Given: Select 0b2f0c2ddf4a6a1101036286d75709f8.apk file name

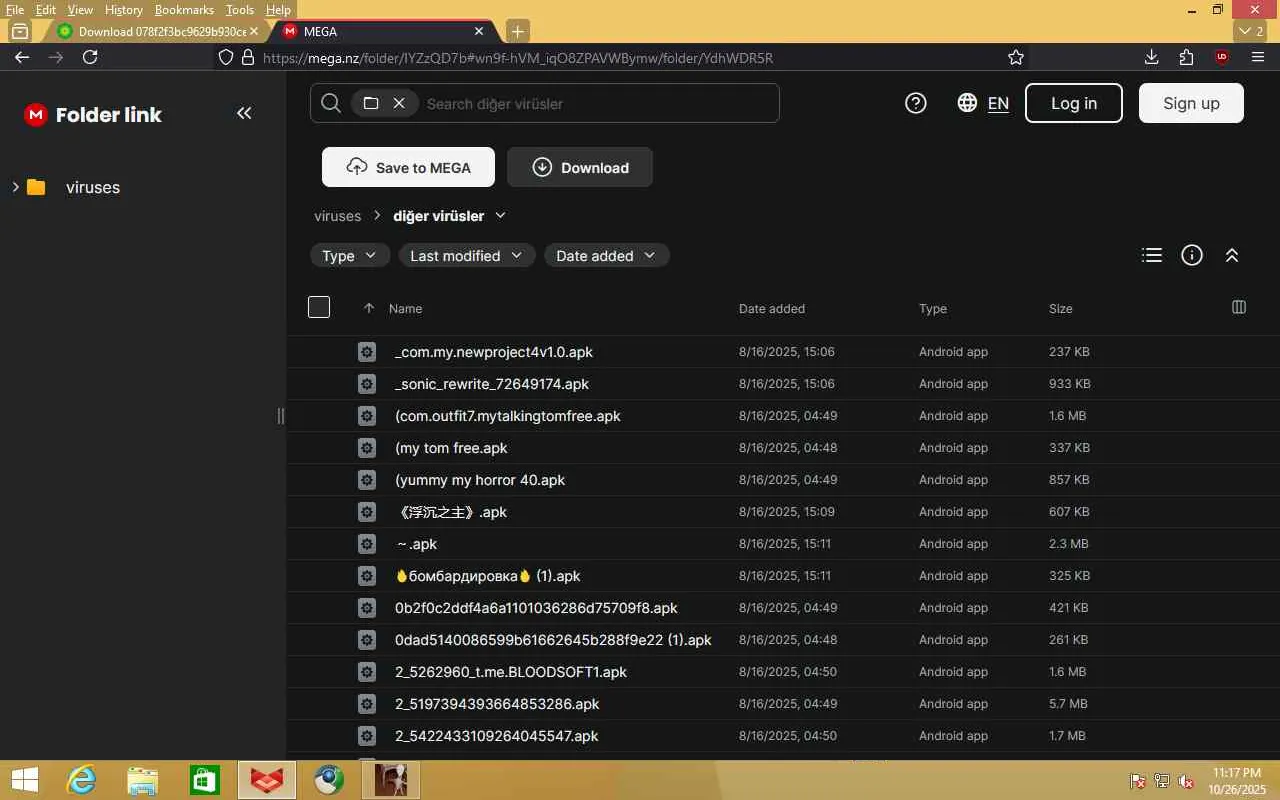Looking at the screenshot, I should click(x=536, y=608).
